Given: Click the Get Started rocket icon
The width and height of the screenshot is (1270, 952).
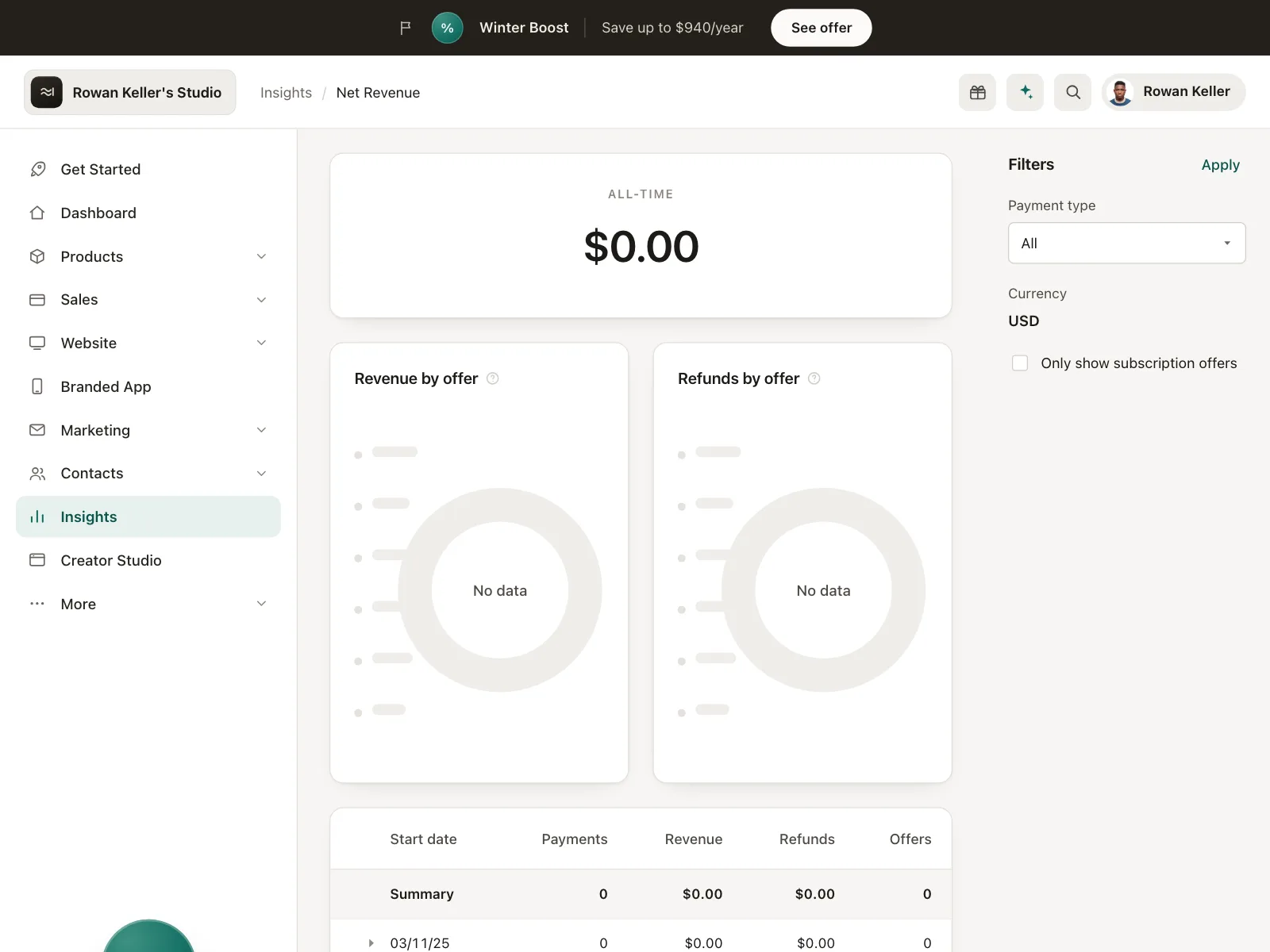Looking at the screenshot, I should point(37,169).
